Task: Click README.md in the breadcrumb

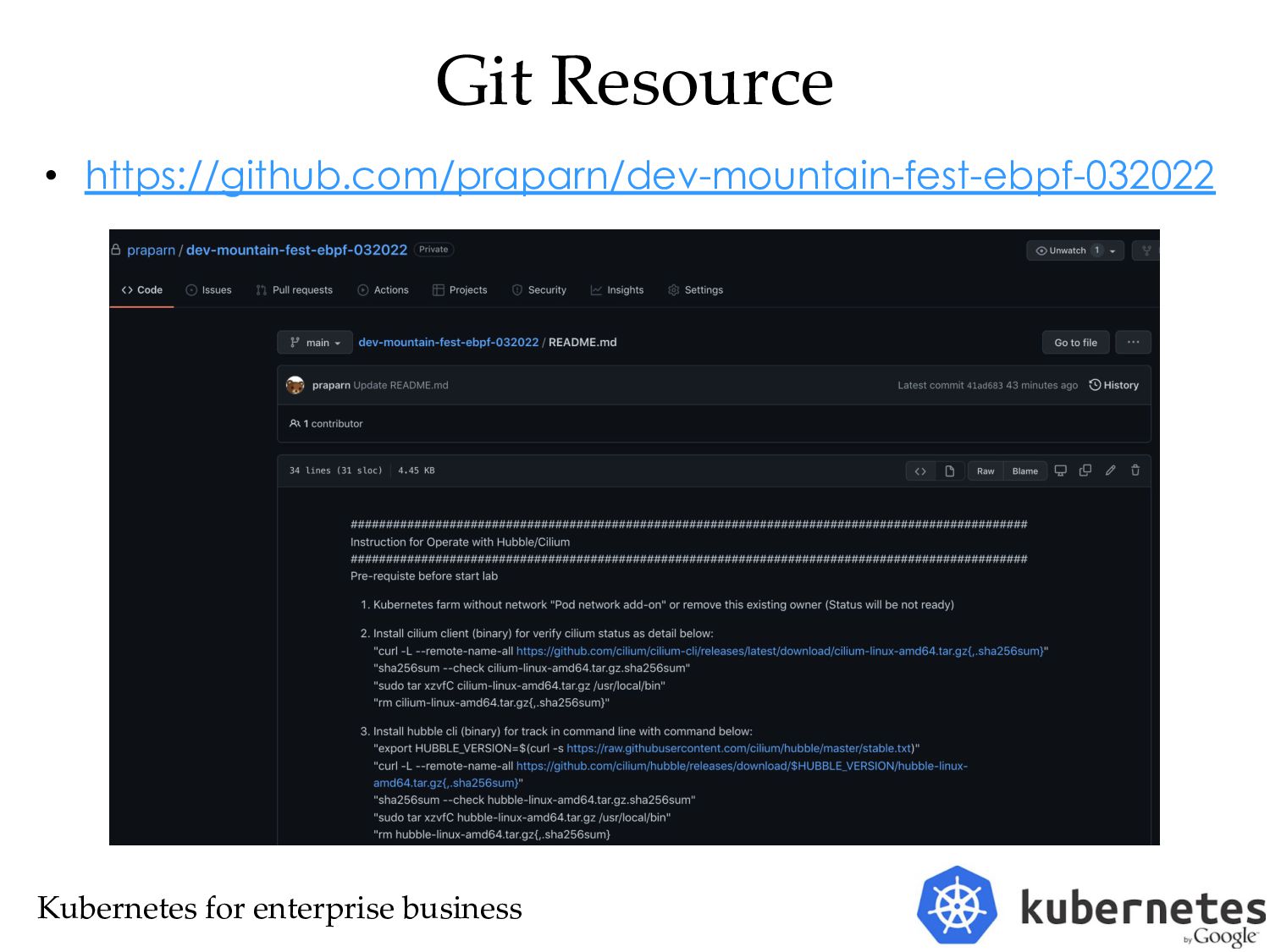Action: (x=583, y=343)
